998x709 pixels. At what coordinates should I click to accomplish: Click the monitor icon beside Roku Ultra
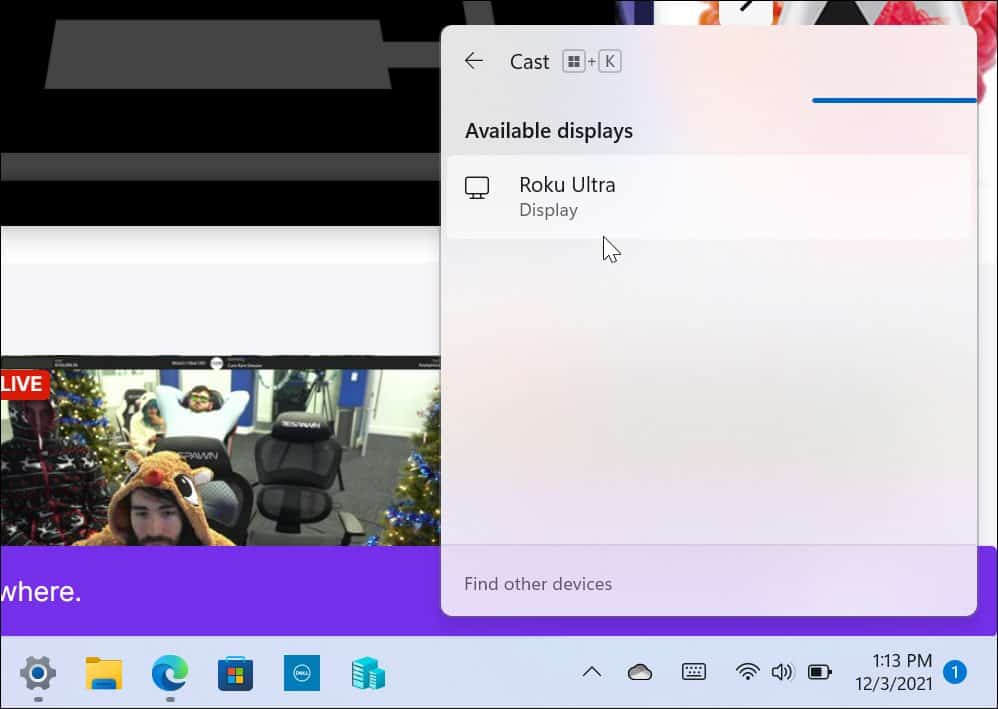tap(477, 188)
